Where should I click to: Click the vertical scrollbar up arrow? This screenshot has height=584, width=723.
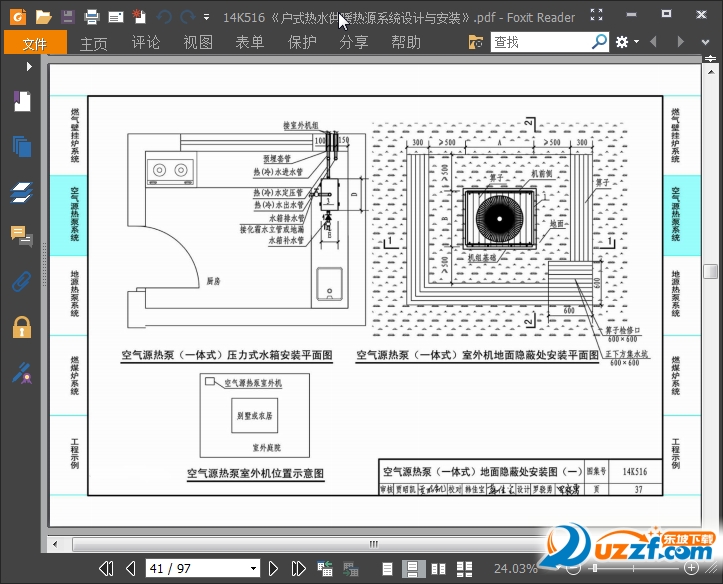(711, 72)
